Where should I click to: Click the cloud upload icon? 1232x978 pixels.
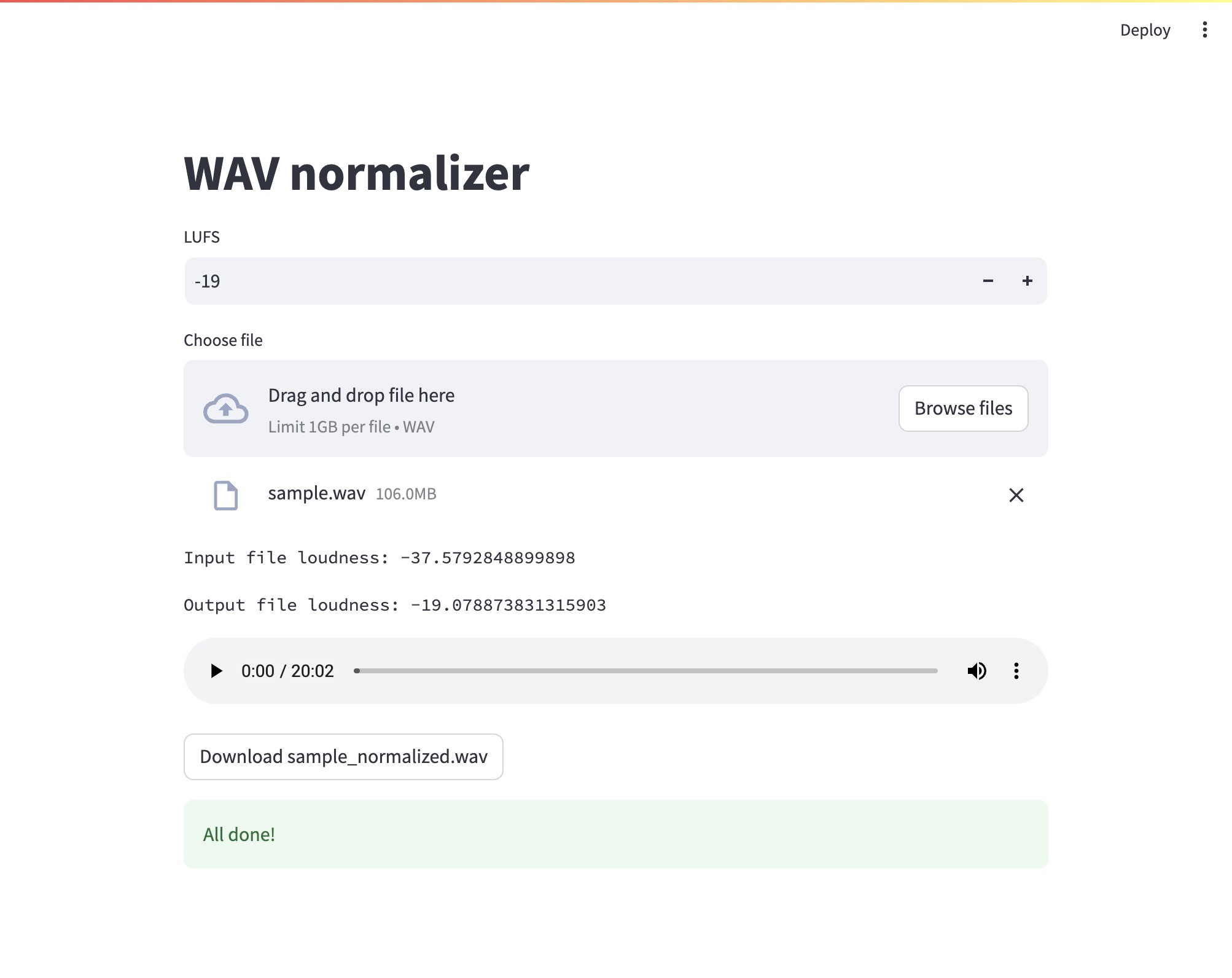pos(225,408)
